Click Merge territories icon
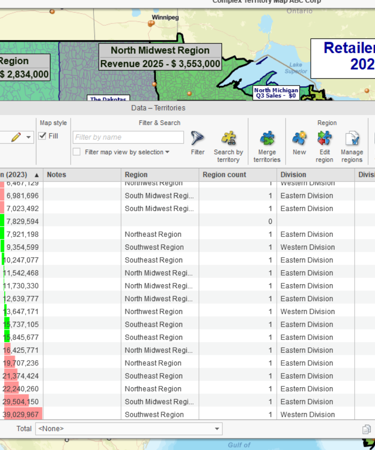 (267, 138)
